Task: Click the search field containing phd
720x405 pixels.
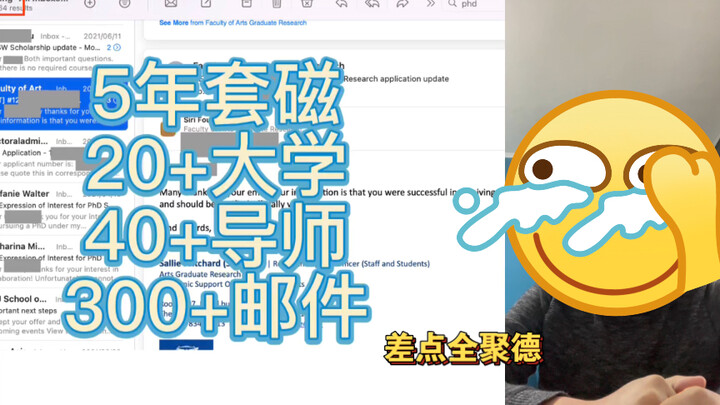Action: 475,6
